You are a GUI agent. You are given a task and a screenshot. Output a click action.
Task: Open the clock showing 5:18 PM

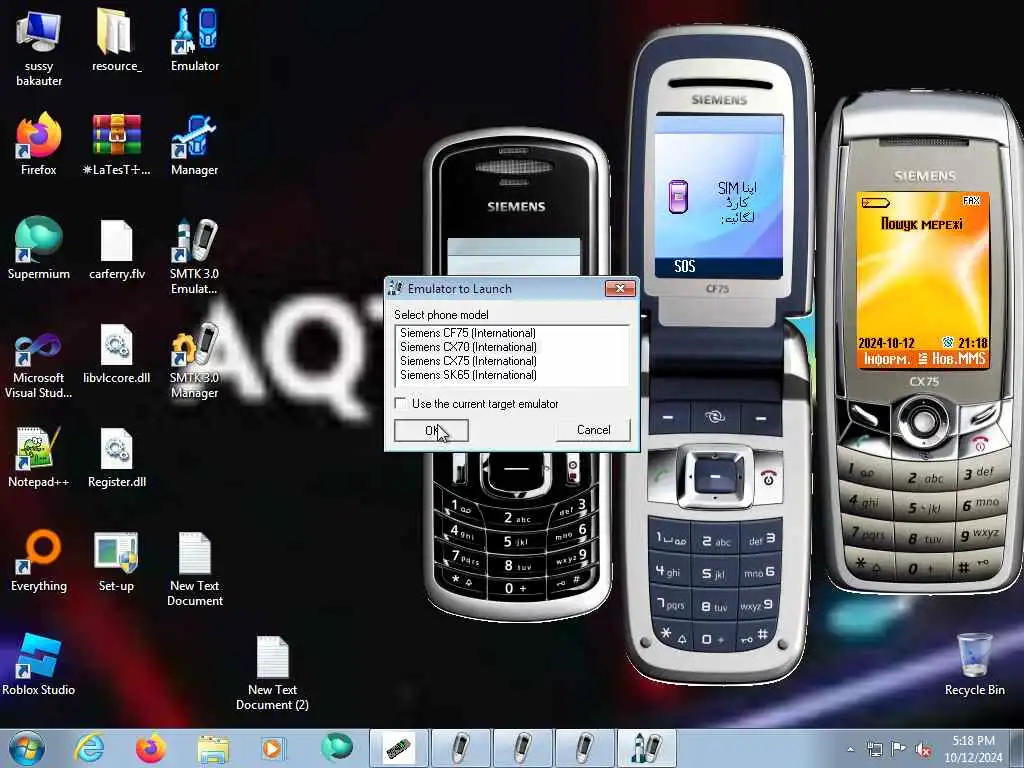point(973,748)
